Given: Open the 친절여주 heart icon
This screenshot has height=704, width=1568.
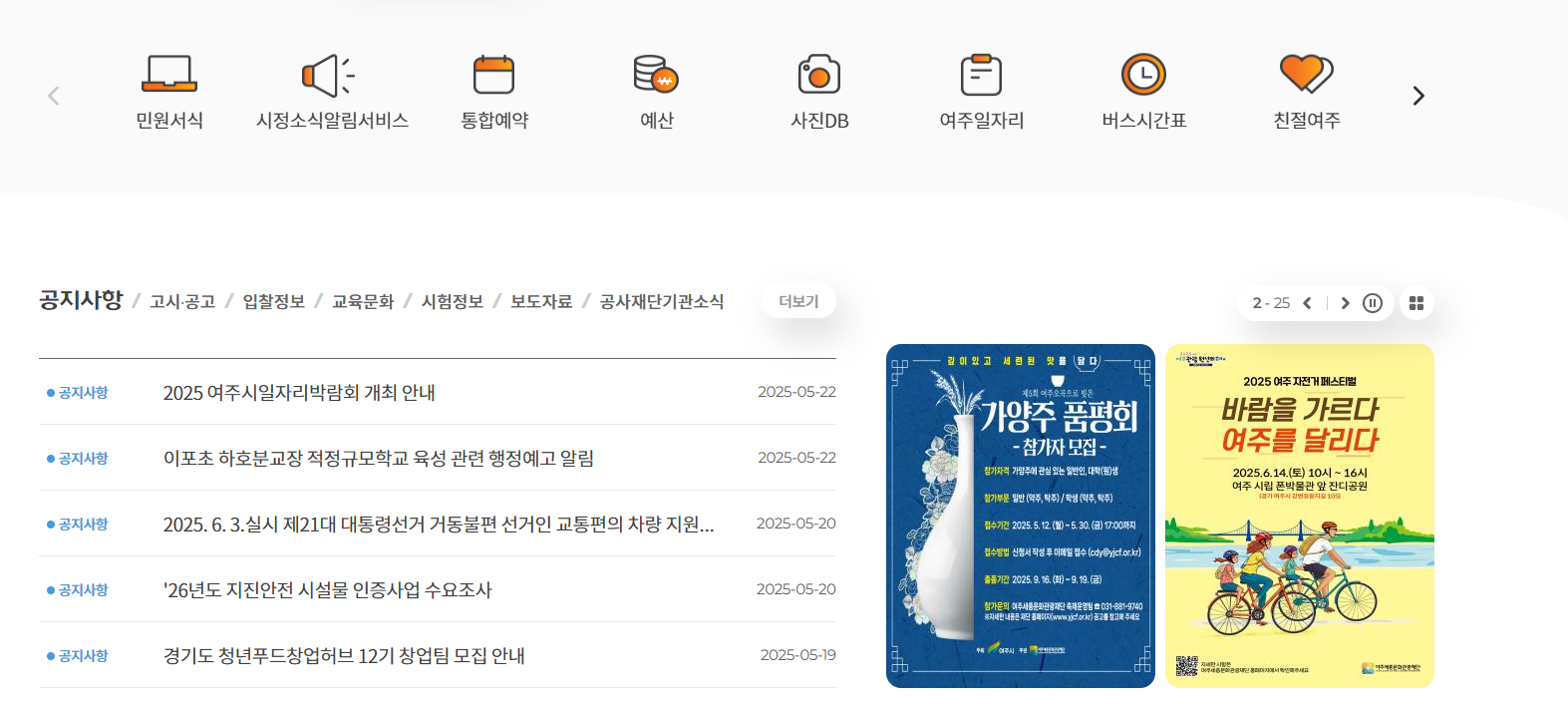Looking at the screenshot, I should pyautogui.click(x=1306, y=75).
